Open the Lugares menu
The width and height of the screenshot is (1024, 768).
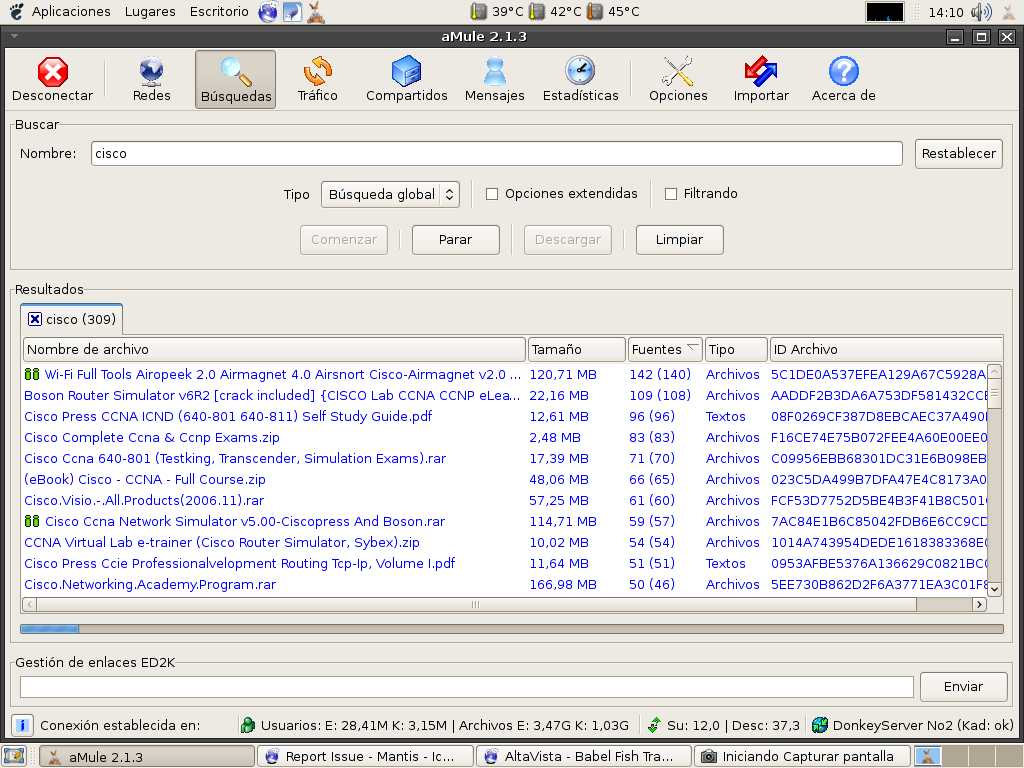tap(150, 11)
